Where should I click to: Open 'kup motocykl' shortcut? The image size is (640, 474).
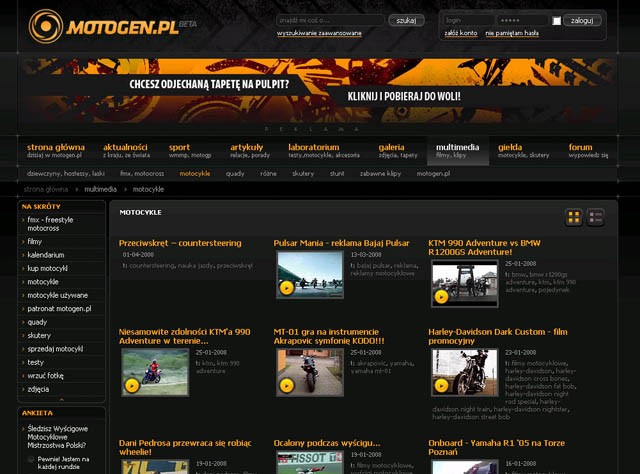click(x=47, y=269)
